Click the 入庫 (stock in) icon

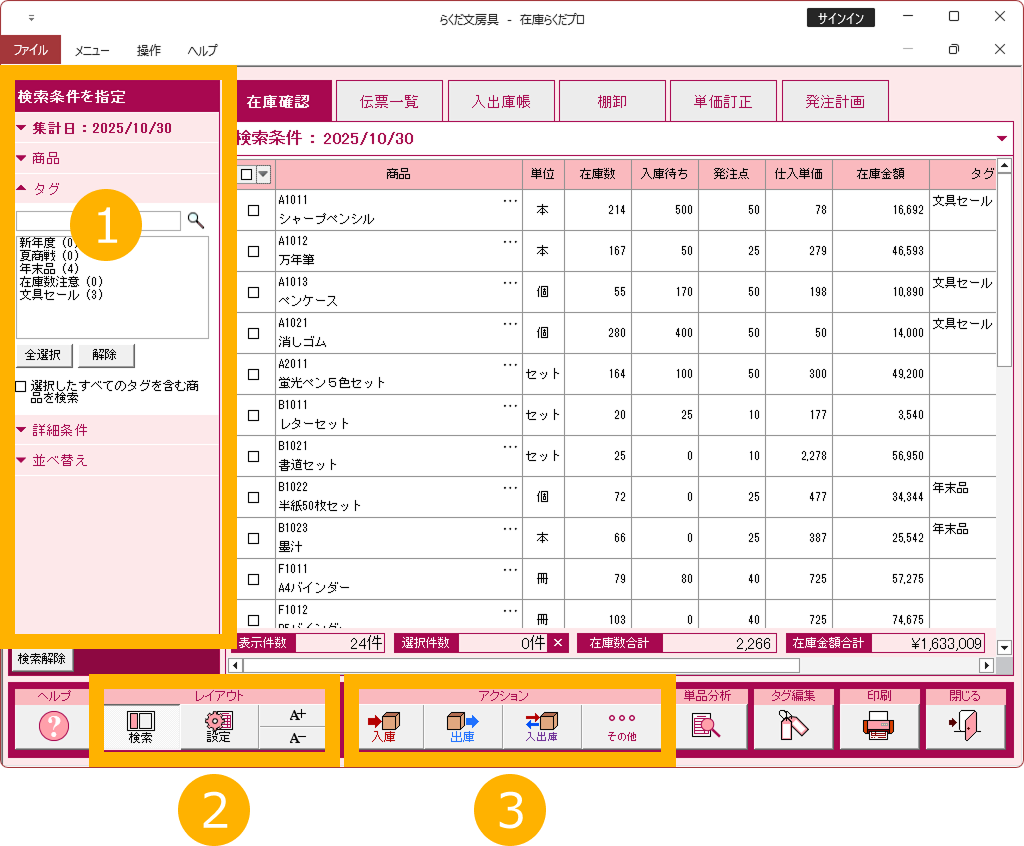click(x=385, y=726)
